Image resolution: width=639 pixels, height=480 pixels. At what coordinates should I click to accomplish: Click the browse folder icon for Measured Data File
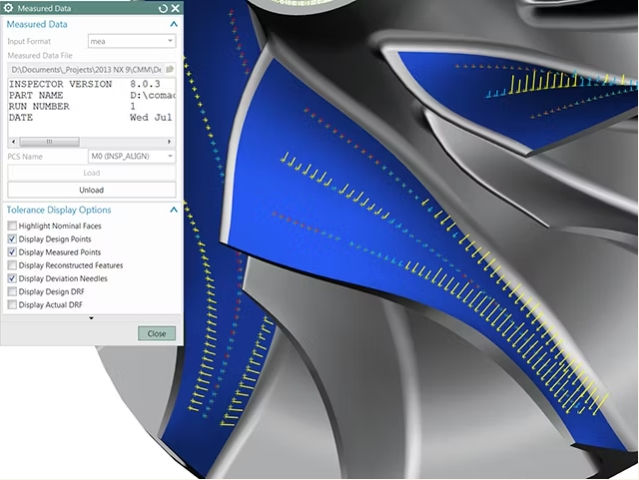pyautogui.click(x=170, y=69)
